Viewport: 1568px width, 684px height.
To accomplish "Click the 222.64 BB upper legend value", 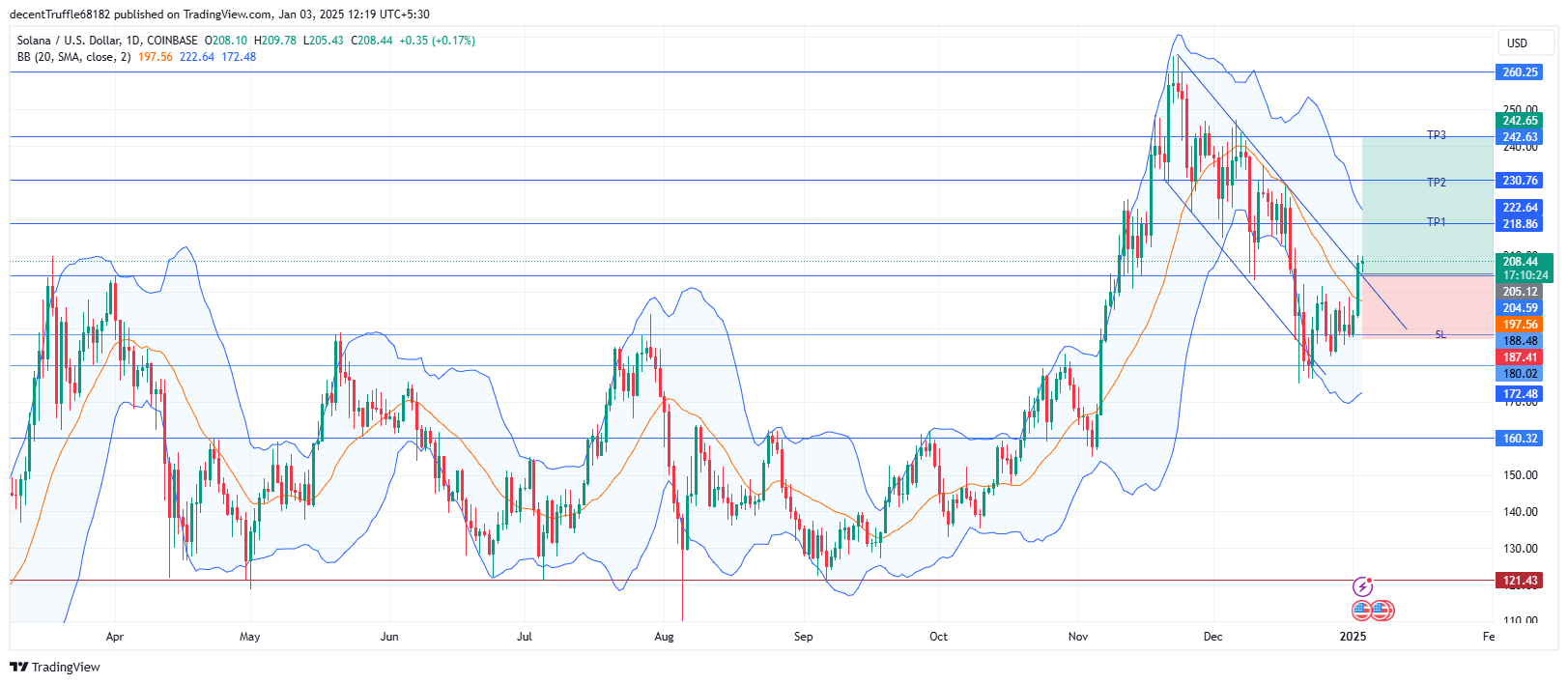I will (197, 57).
